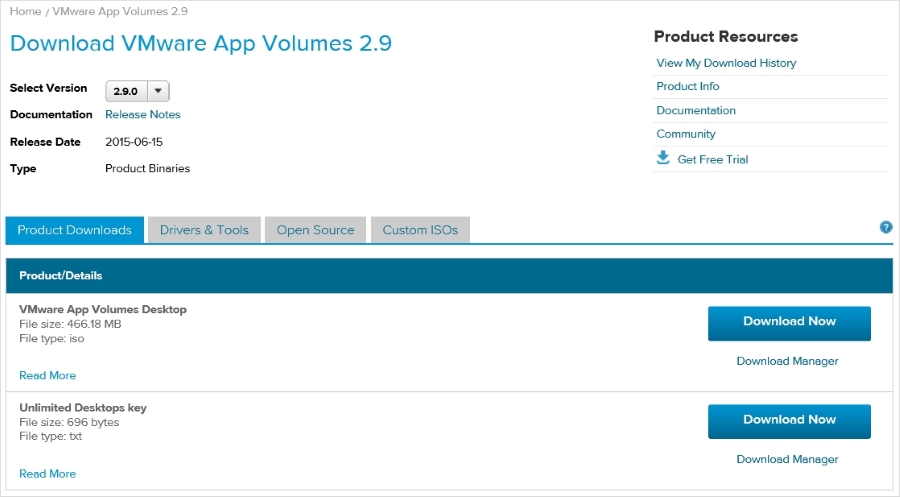Viewport: 900px width, 497px height.
Task: Download Now for VMware App Volumes Desktop
Action: coord(789,323)
